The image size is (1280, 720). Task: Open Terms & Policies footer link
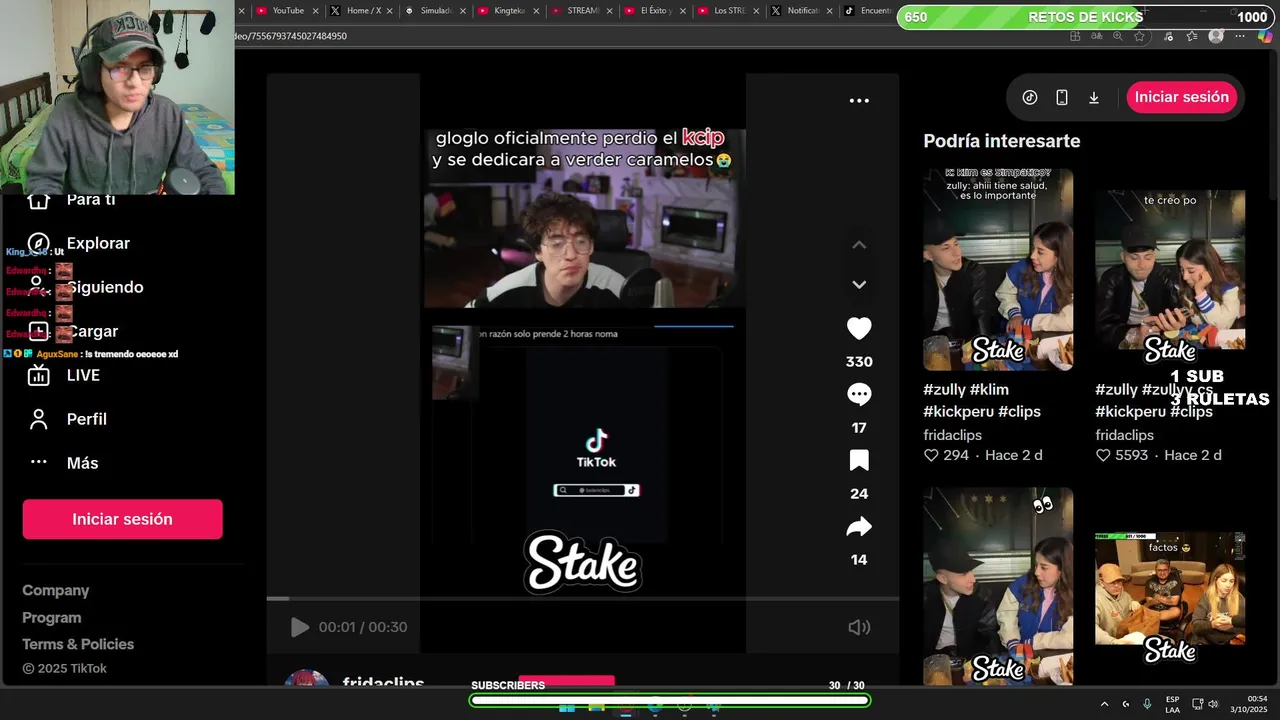point(78,644)
